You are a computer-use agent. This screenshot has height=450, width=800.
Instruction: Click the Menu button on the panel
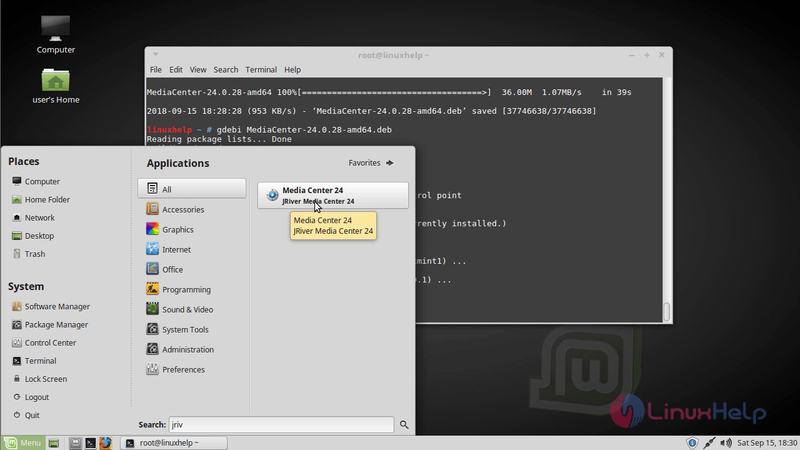tap(23, 442)
